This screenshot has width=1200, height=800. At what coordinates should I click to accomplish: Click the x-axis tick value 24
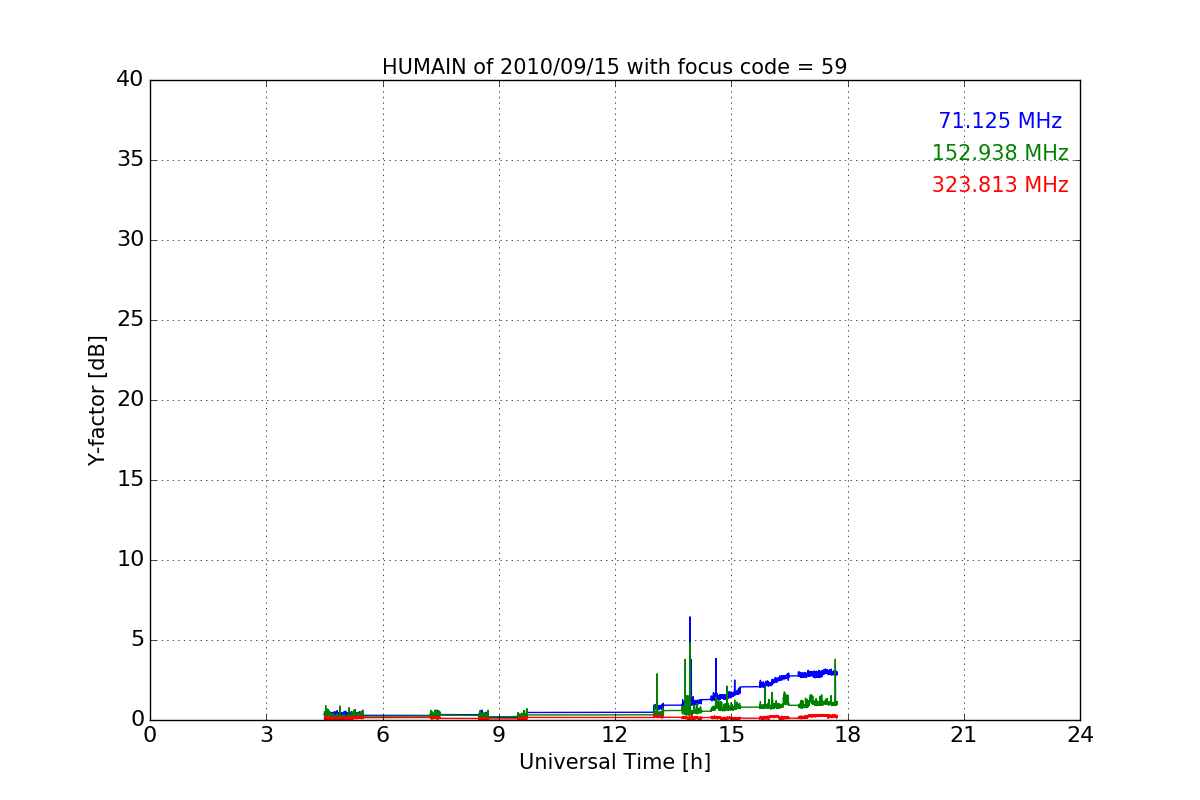[x=1080, y=735]
